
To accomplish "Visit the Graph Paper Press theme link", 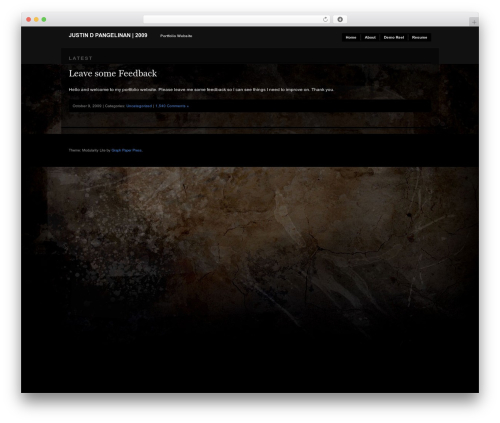I will pyautogui.click(x=127, y=150).
